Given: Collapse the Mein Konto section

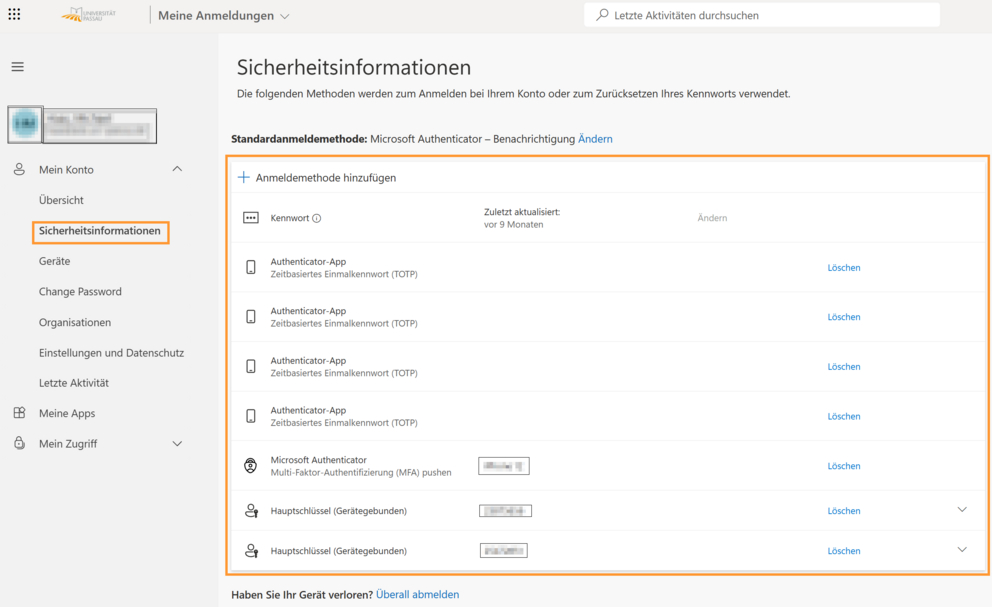Looking at the screenshot, I should 177,169.
